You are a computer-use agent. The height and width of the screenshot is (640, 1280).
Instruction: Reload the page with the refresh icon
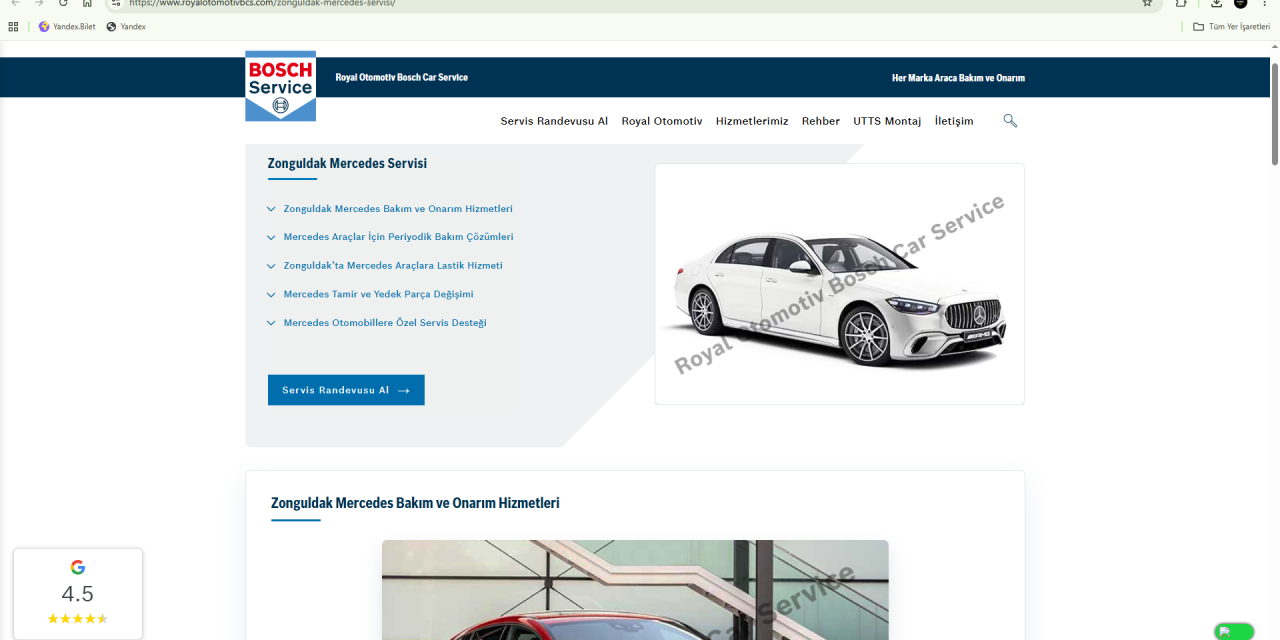(x=63, y=3)
